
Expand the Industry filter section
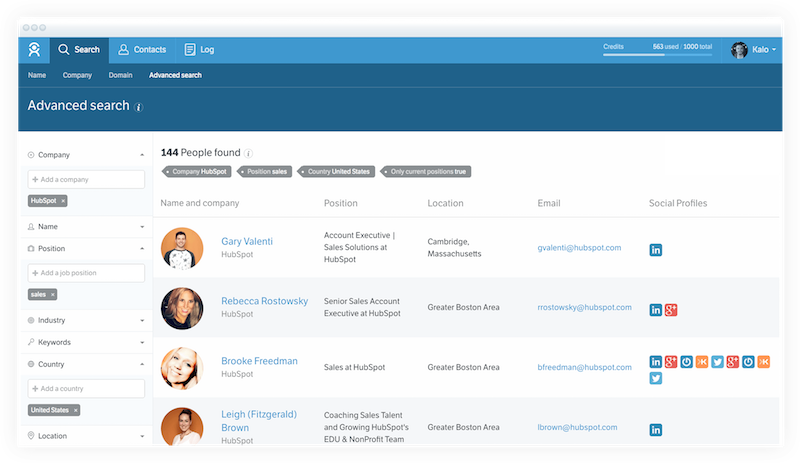[142, 321]
